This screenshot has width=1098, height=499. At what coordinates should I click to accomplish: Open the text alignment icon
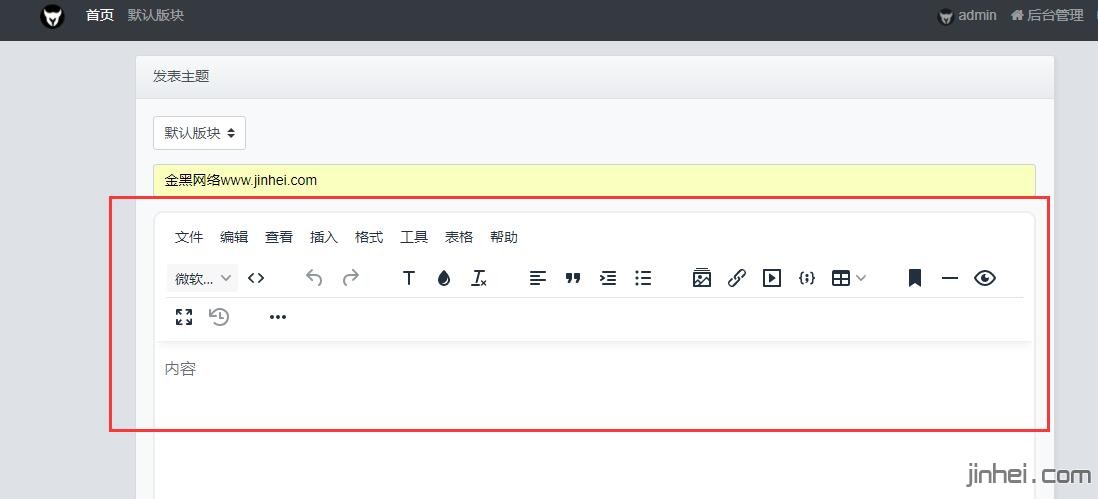(x=538, y=278)
